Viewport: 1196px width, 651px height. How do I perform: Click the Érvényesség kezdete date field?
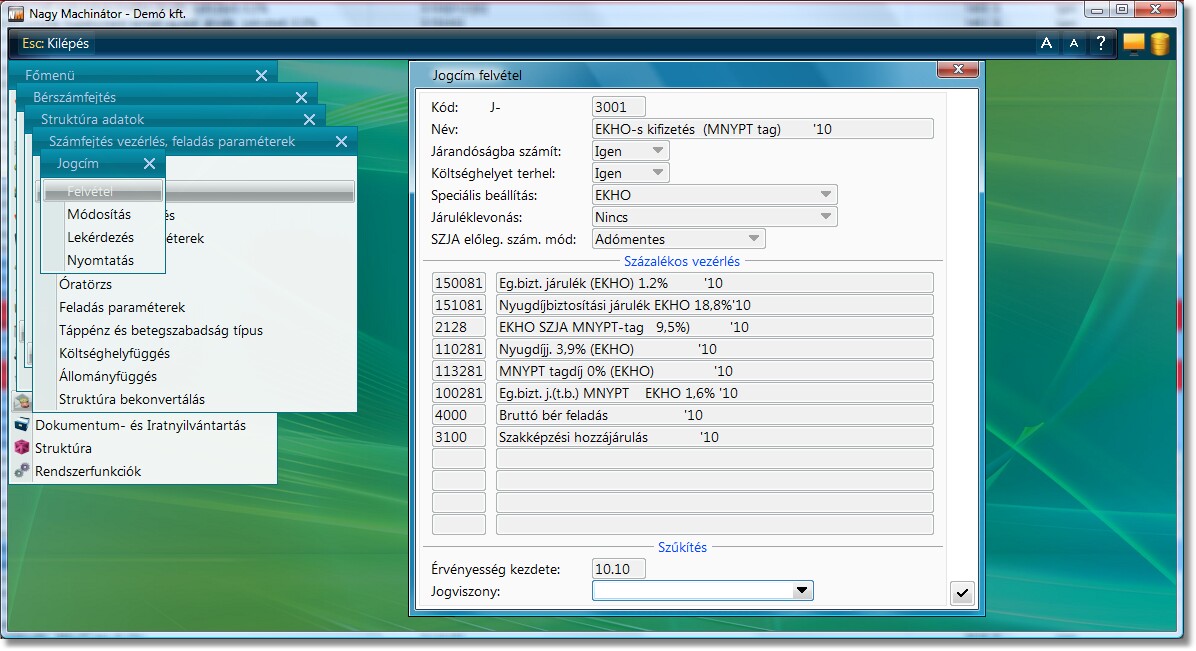[619, 569]
